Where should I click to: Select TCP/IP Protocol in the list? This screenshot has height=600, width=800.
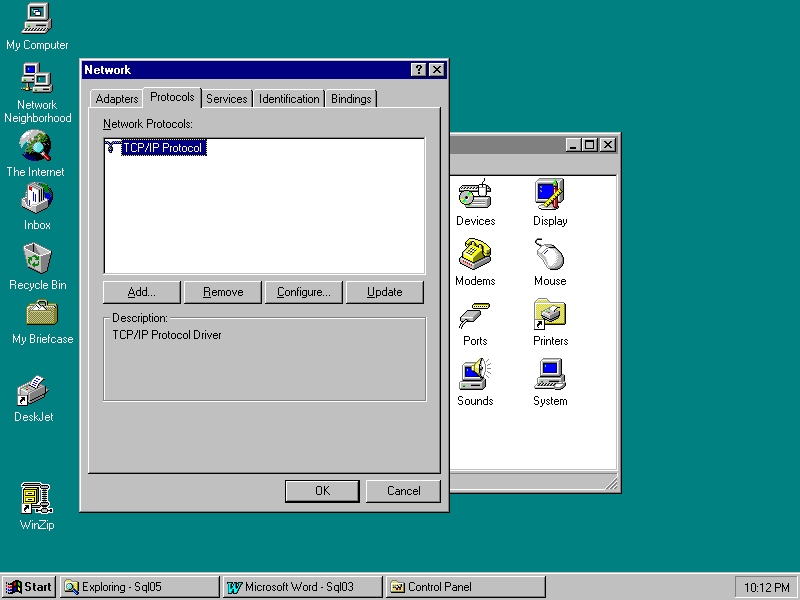pyautogui.click(x=162, y=148)
